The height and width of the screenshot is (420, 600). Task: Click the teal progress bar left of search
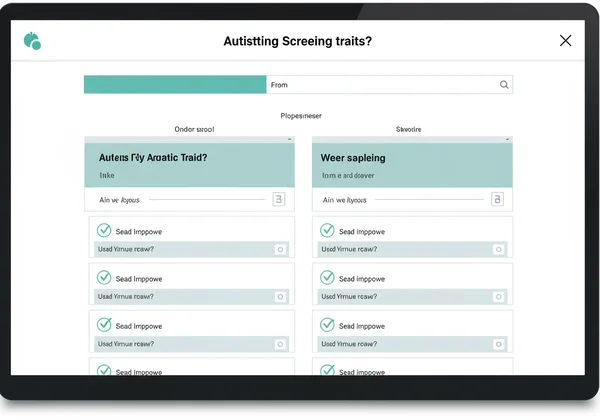175,86
